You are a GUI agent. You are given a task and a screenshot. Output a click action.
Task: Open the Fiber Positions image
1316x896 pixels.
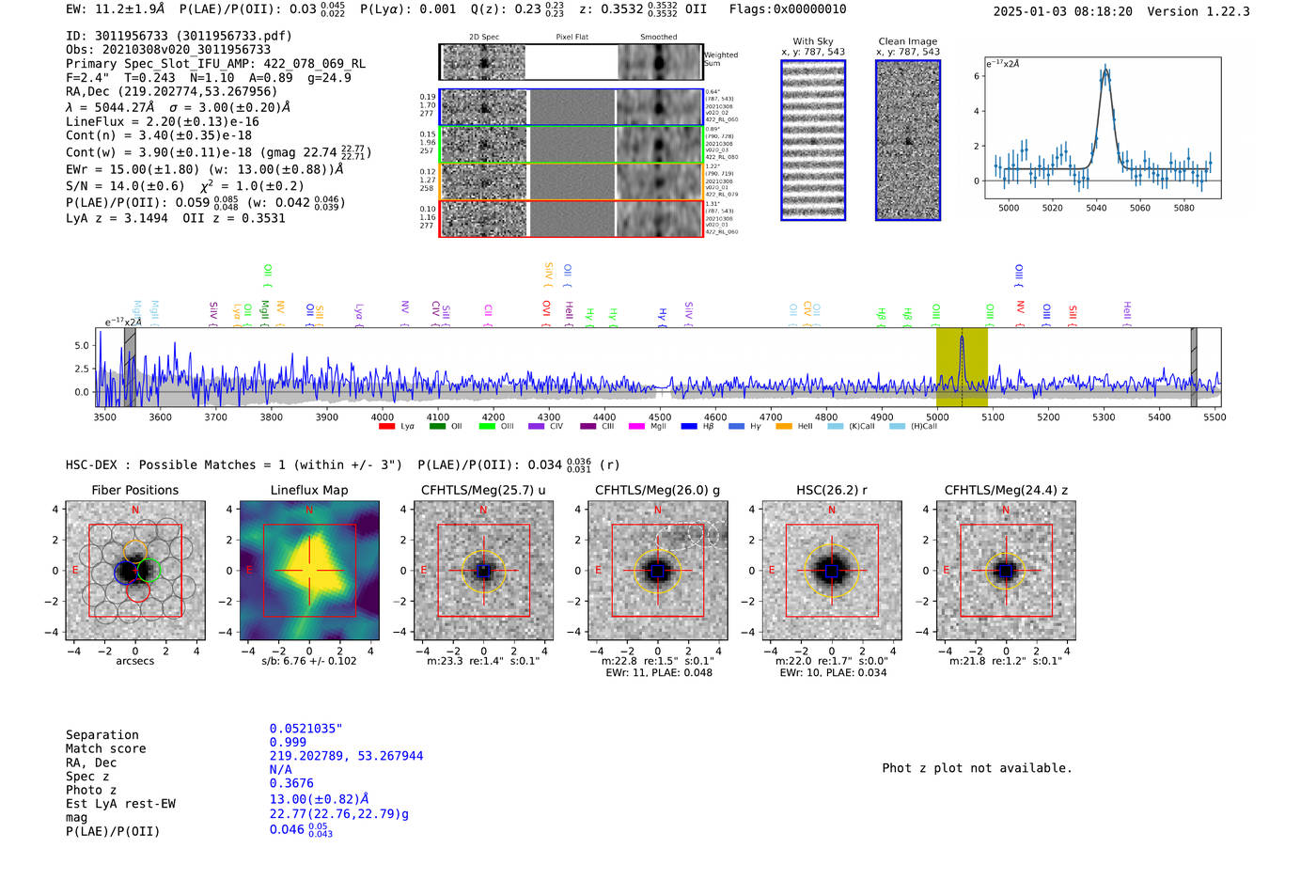click(135, 571)
